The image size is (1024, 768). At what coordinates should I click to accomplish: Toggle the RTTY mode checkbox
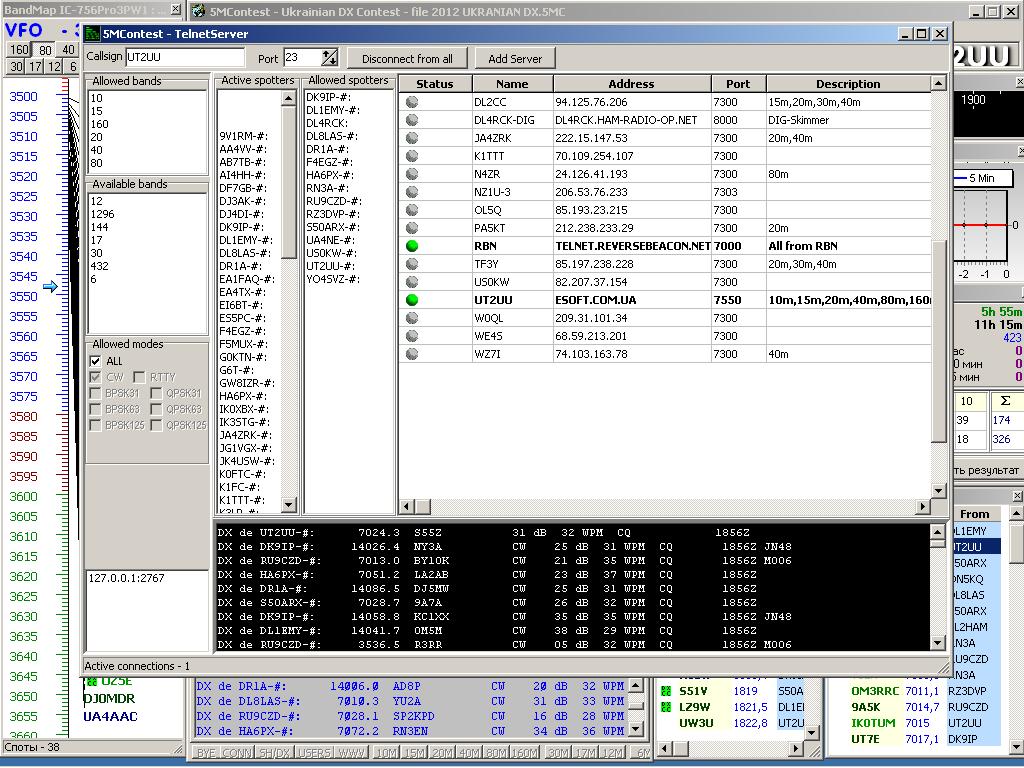tap(141, 377)
